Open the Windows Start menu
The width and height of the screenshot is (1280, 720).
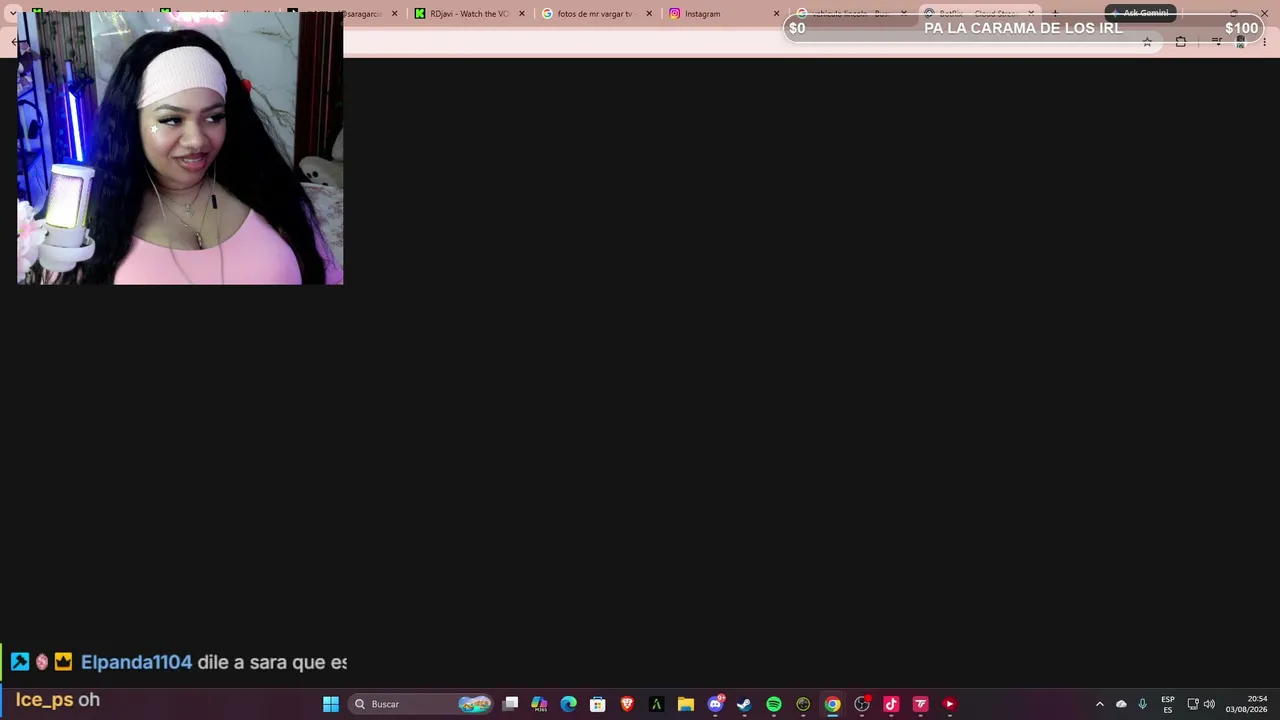(x=331, y=704)
